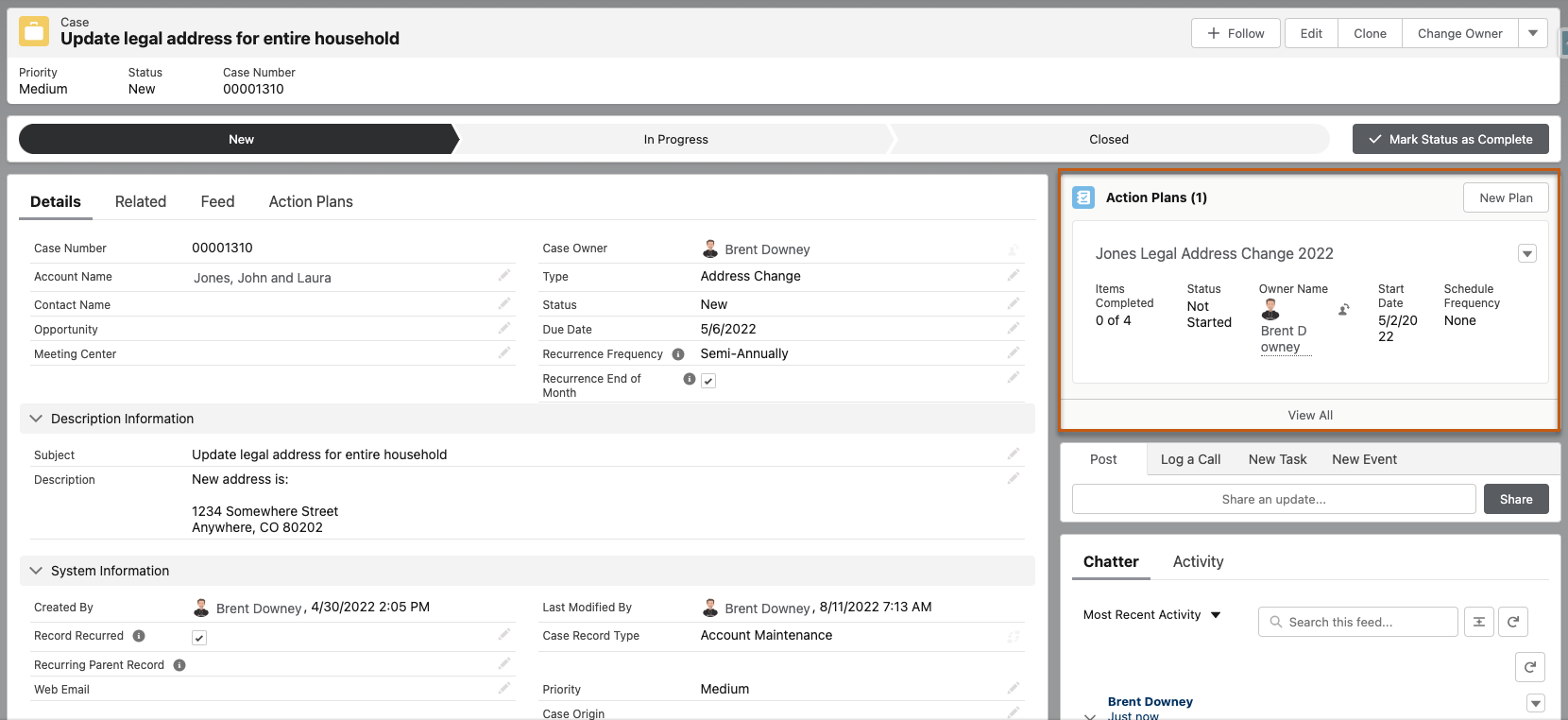Screen dimensions: 1568x720
Task: Click the edit pencil next to Due Date
Action: point(1013,328)
